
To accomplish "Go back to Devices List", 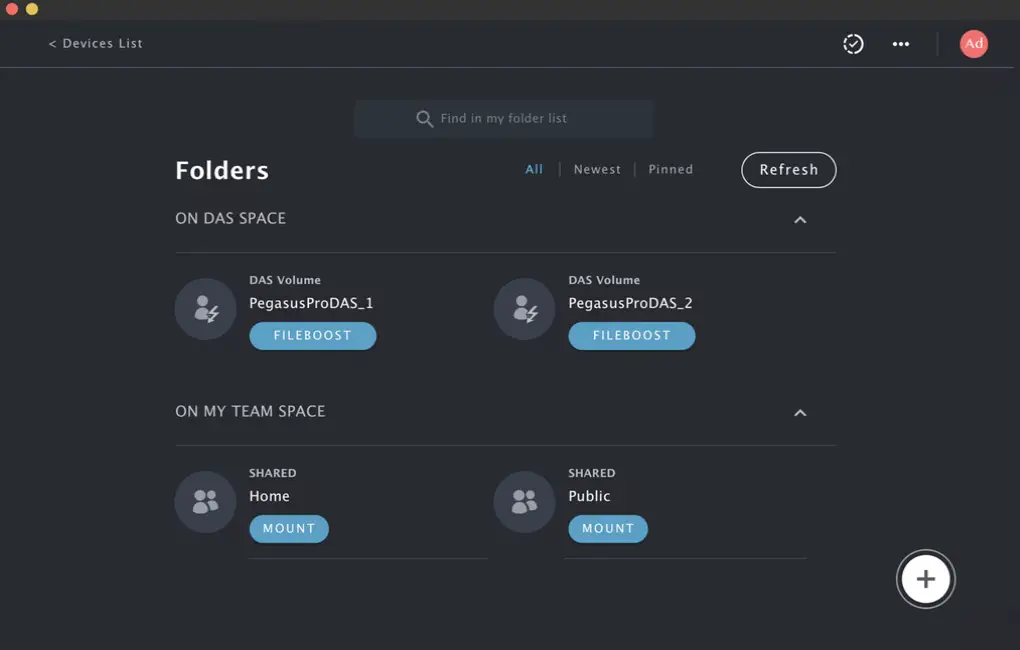I will pos(96,44).
